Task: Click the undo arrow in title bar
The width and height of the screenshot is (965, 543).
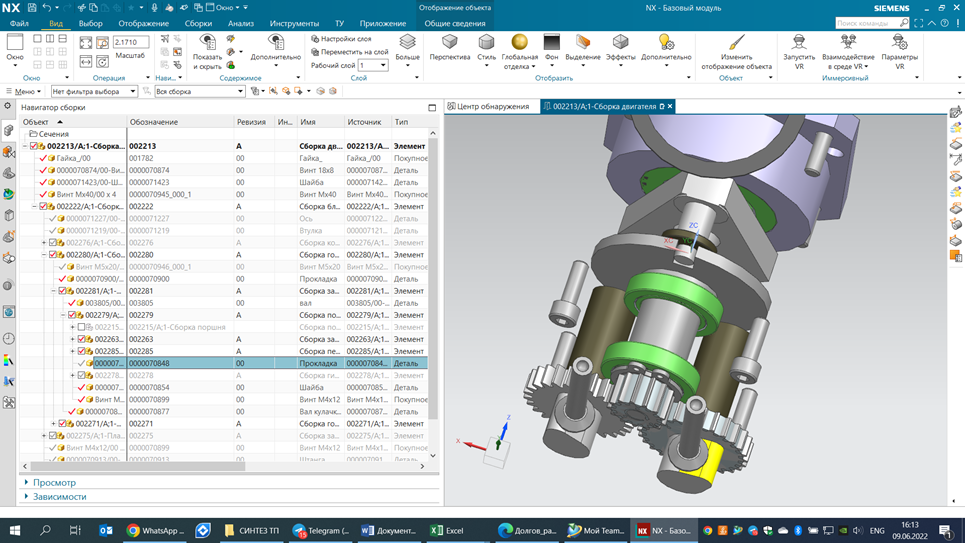Action: [47, 7]
